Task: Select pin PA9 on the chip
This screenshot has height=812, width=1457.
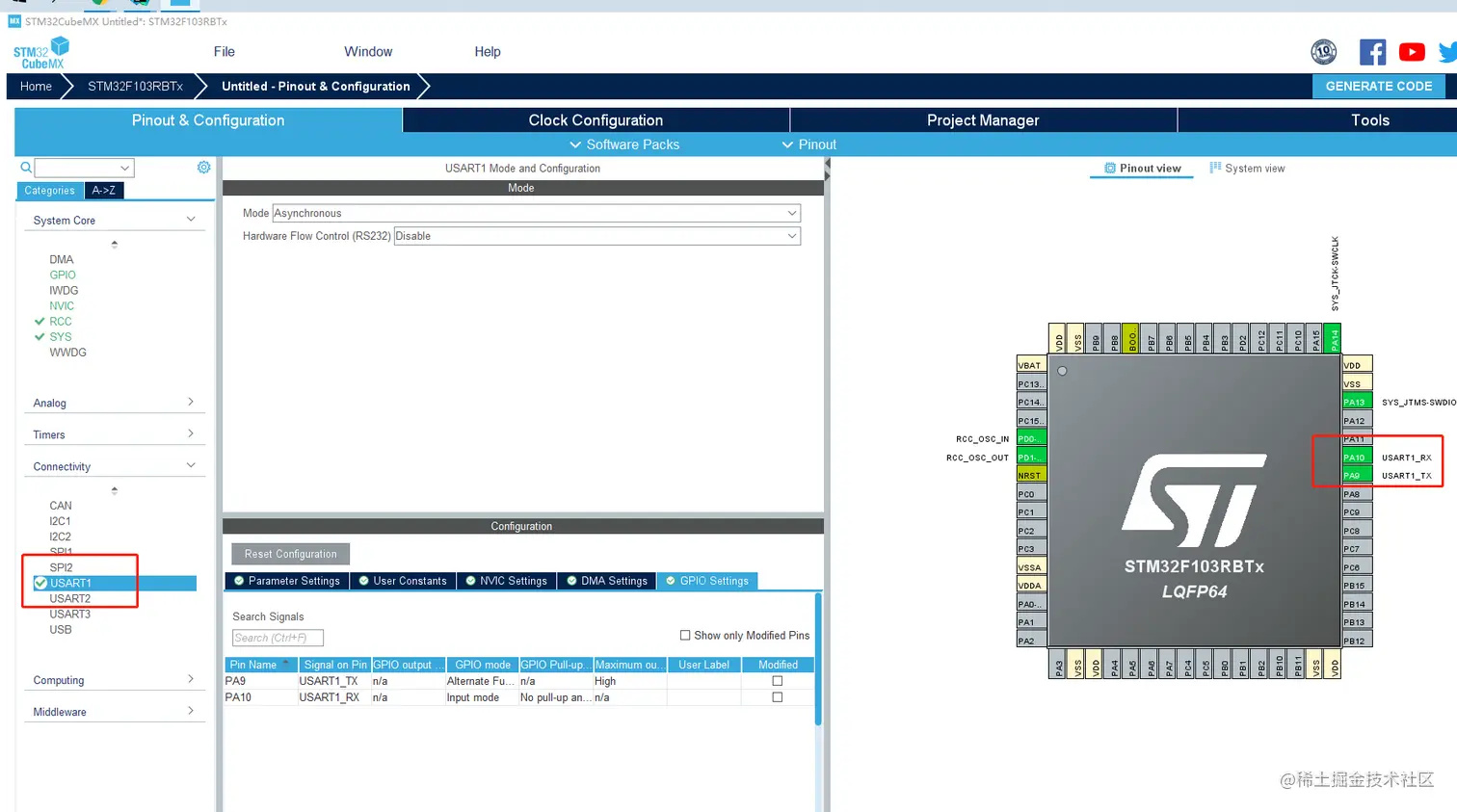Action: point(1357,476)
